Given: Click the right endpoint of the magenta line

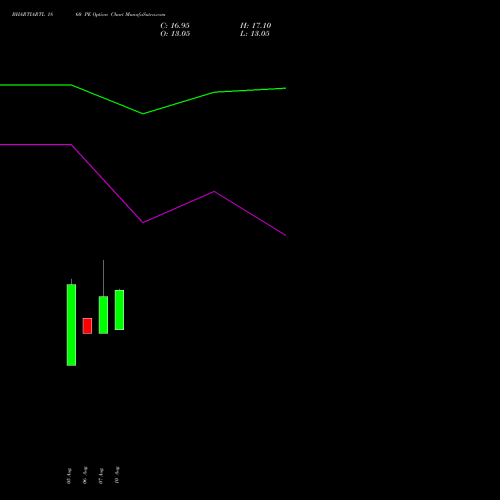Looking at the screenshot, I should [x=285, y=235].
